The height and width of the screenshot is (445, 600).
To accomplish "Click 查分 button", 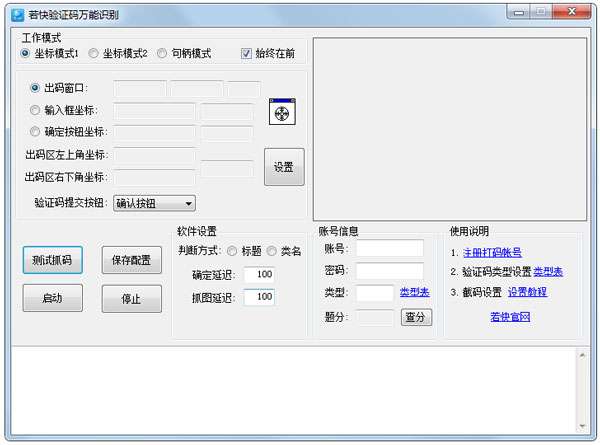I will 416,317.
